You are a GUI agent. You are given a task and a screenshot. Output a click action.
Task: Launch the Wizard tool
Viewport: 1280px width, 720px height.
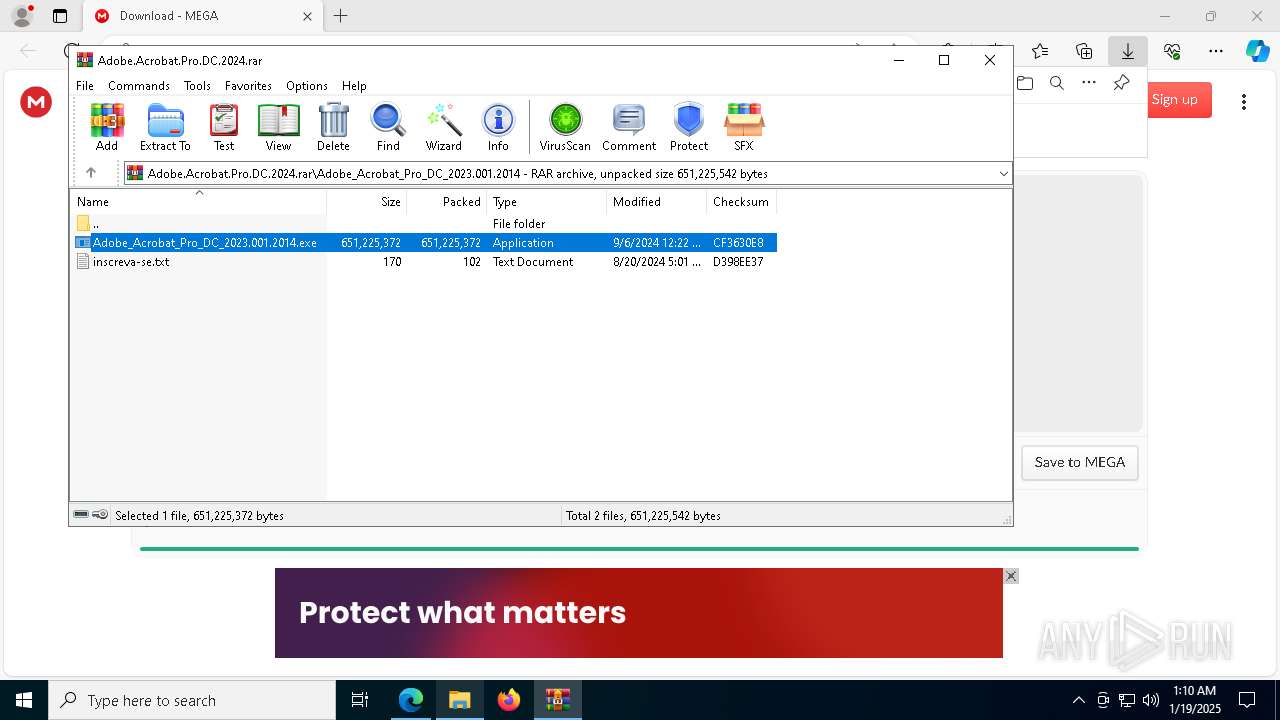443,127
